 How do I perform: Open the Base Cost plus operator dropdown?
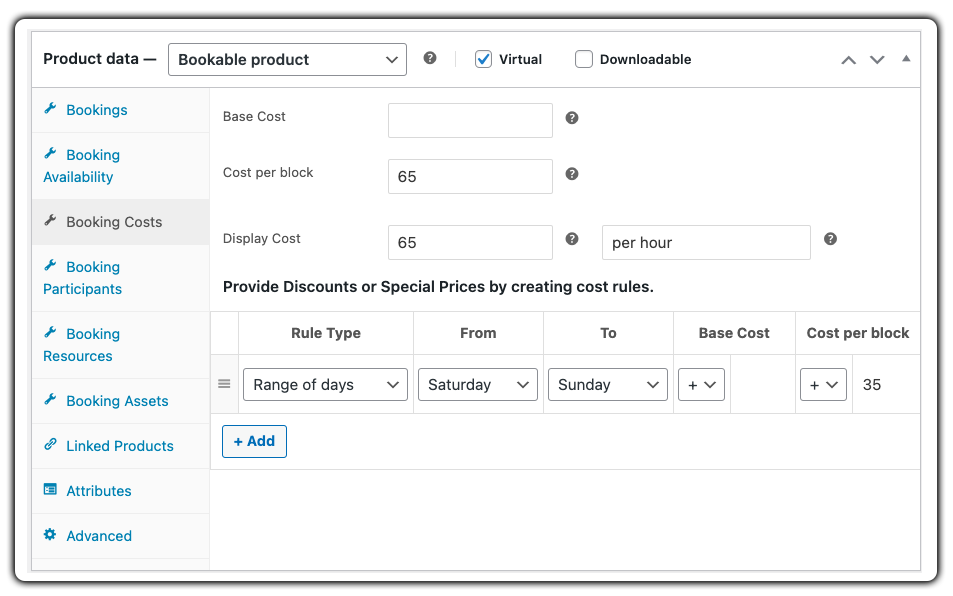pos(701,385)
